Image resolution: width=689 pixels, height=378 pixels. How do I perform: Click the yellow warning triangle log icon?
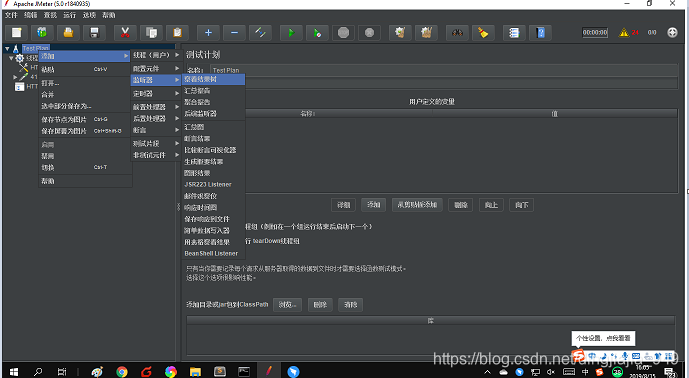click(x=624, y=33)
